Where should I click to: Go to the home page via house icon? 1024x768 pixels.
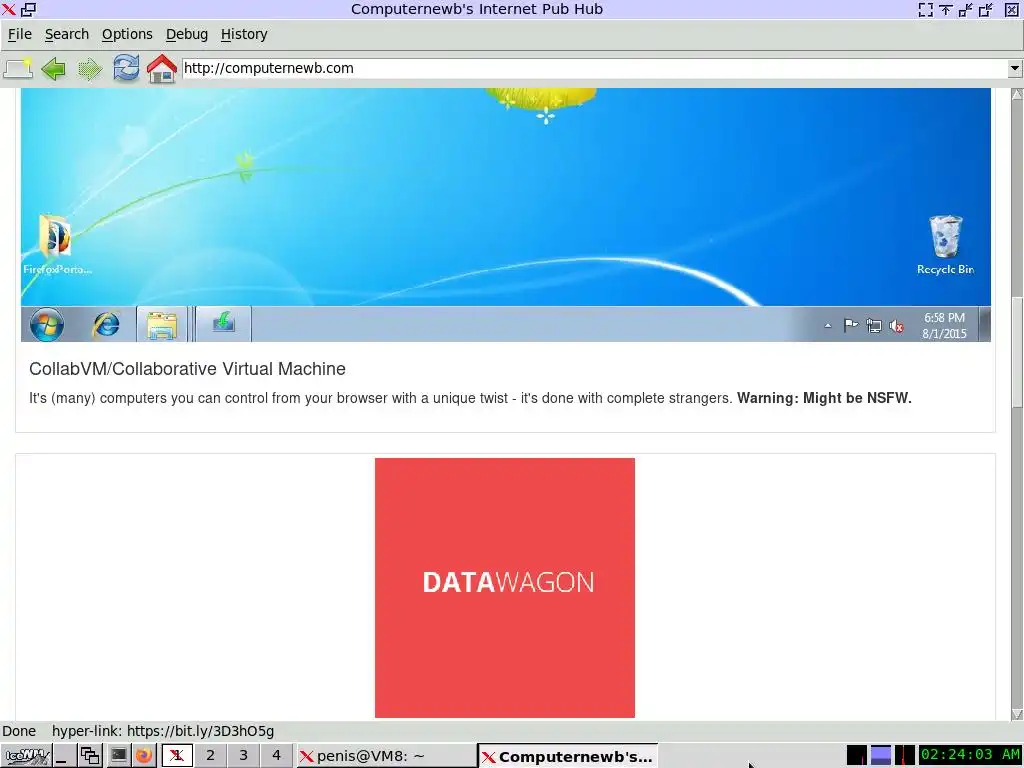coord(161,68)
